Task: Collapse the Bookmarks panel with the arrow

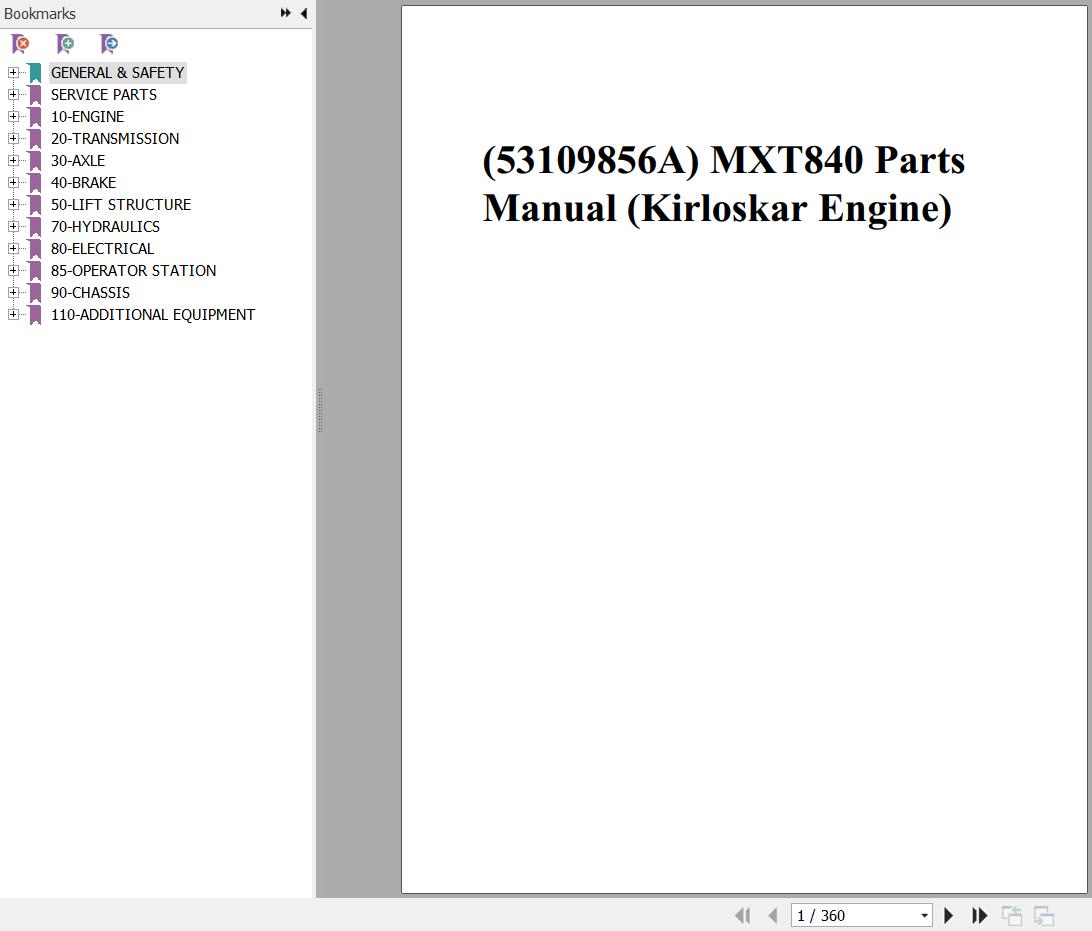Action: (304, 13)
